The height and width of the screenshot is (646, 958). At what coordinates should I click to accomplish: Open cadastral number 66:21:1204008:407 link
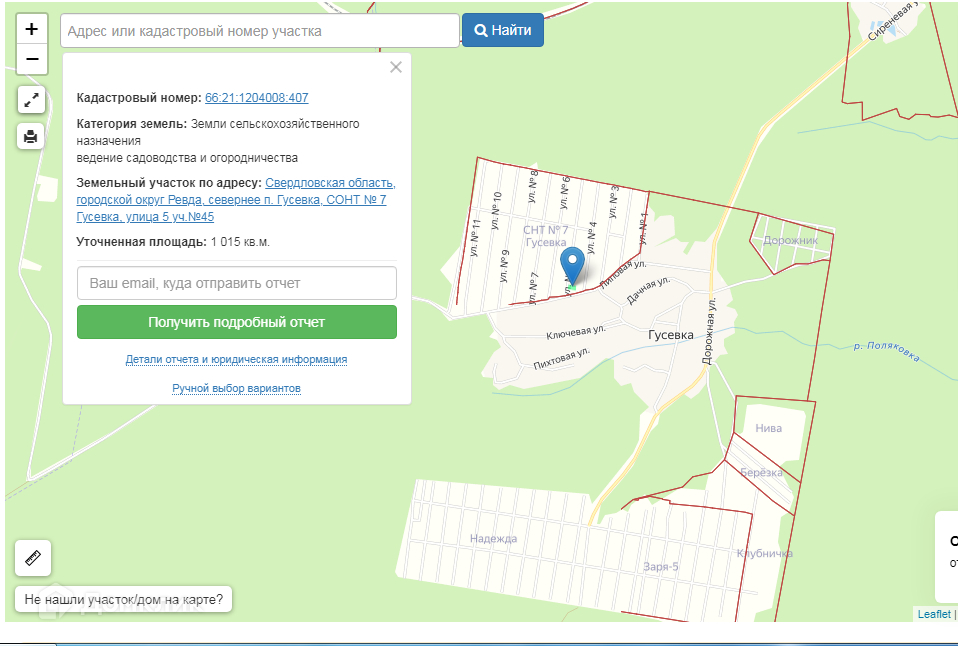257,98
